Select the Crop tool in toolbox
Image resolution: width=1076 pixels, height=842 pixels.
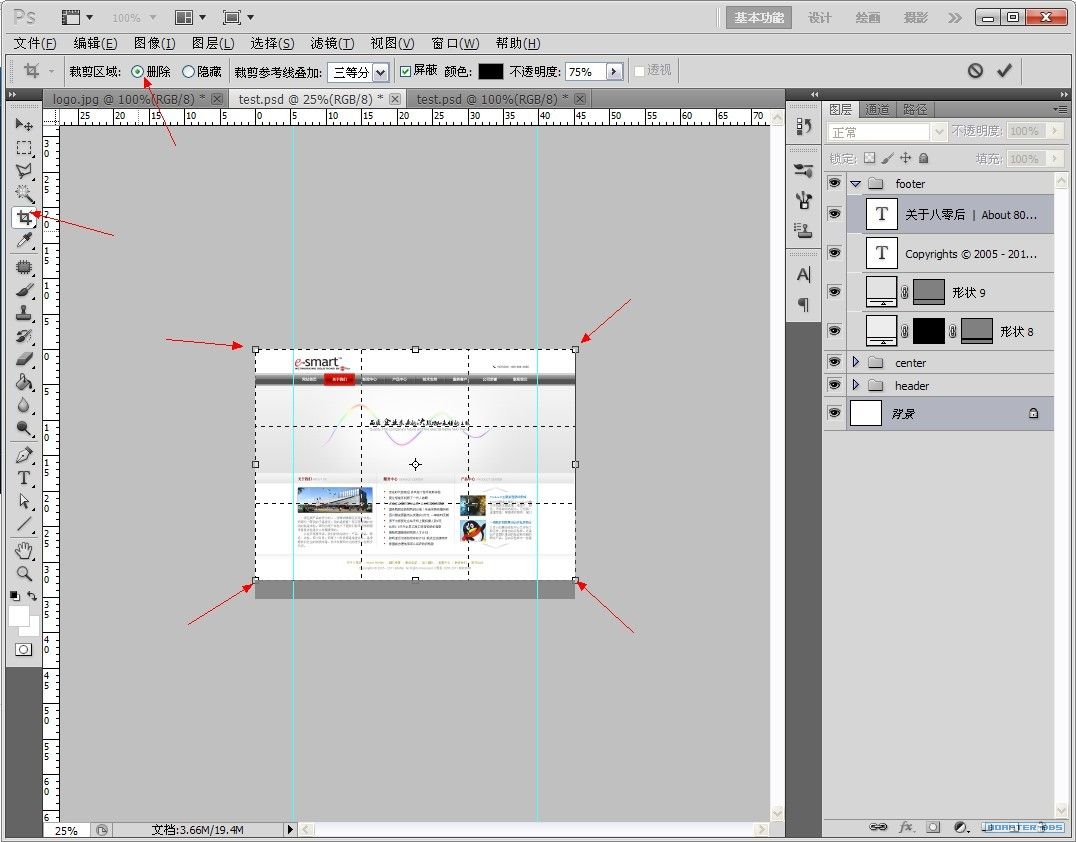pos(24,218)
